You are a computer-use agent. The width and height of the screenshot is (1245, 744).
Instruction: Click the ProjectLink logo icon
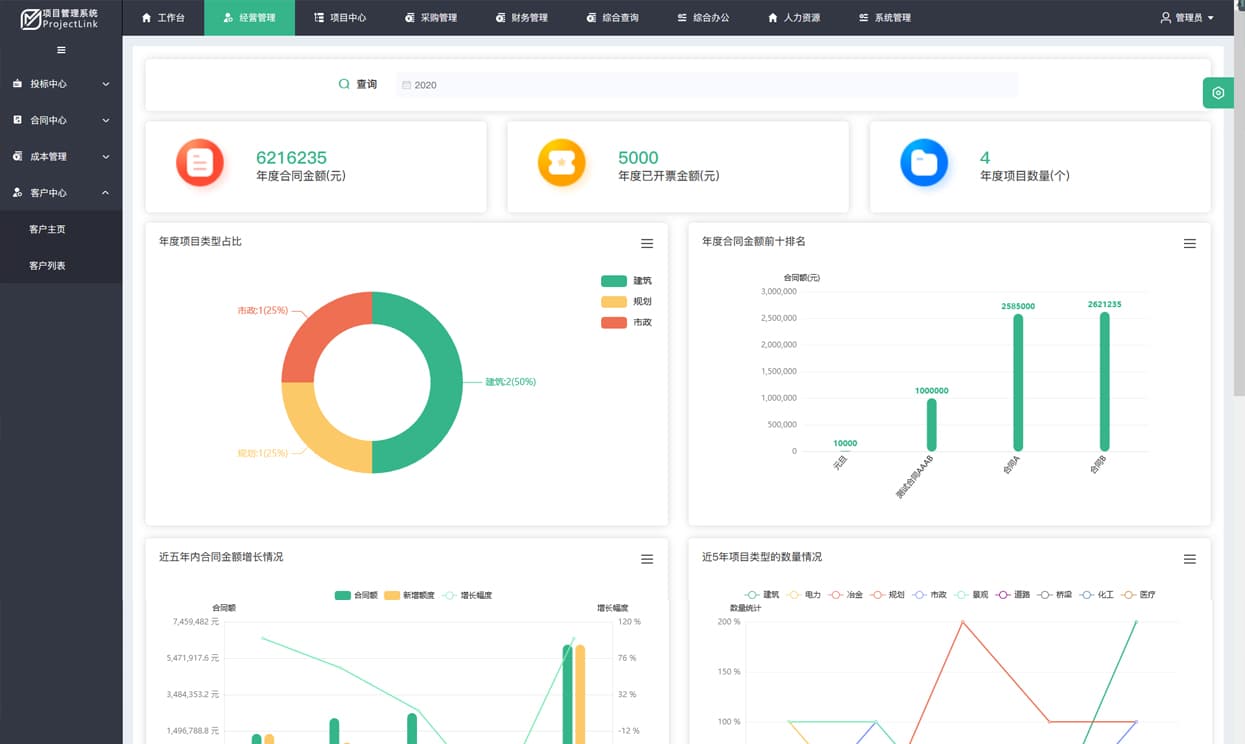(31, 18)
